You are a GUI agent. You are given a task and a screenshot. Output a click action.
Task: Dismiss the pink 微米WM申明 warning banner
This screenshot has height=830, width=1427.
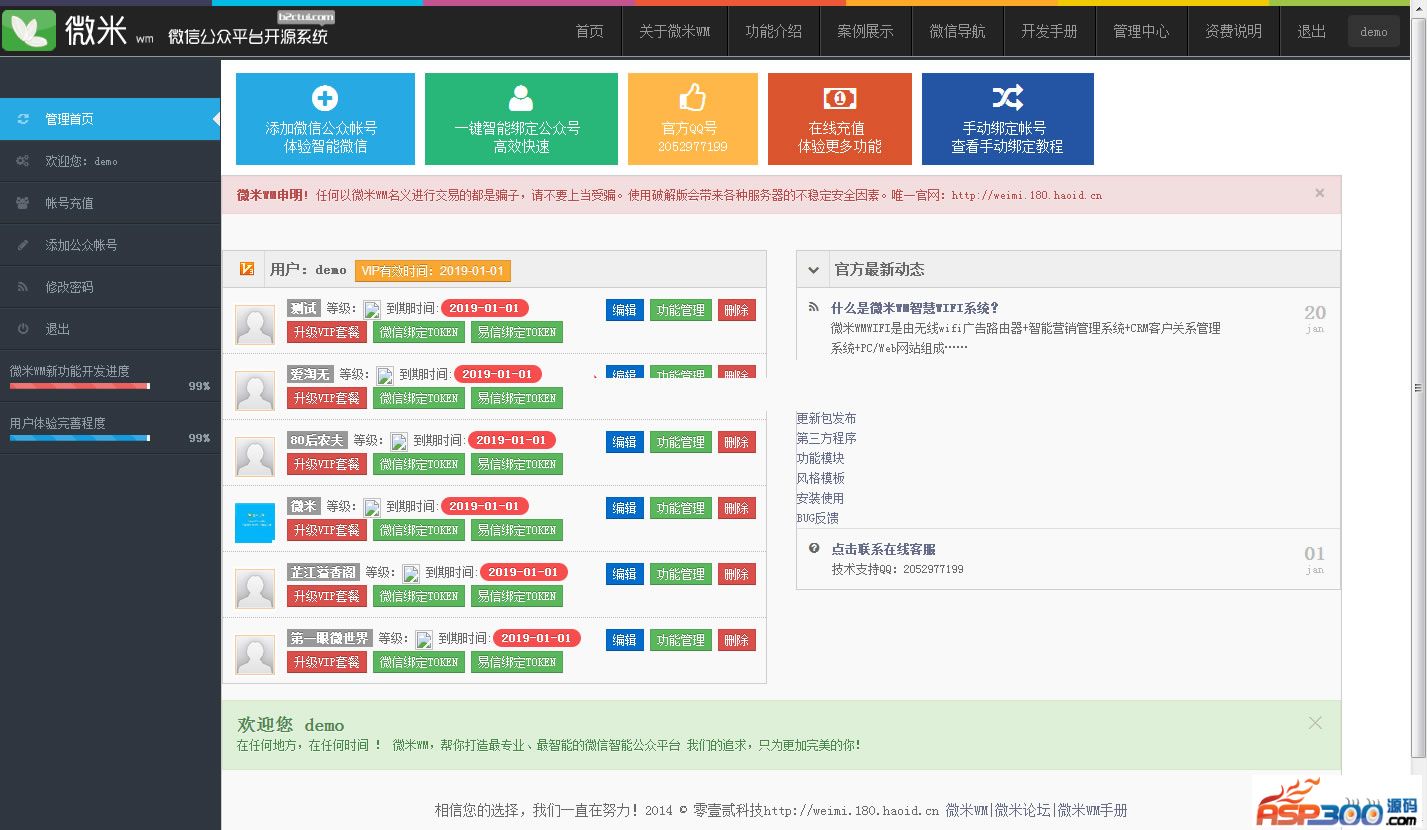pos(1319,193)
